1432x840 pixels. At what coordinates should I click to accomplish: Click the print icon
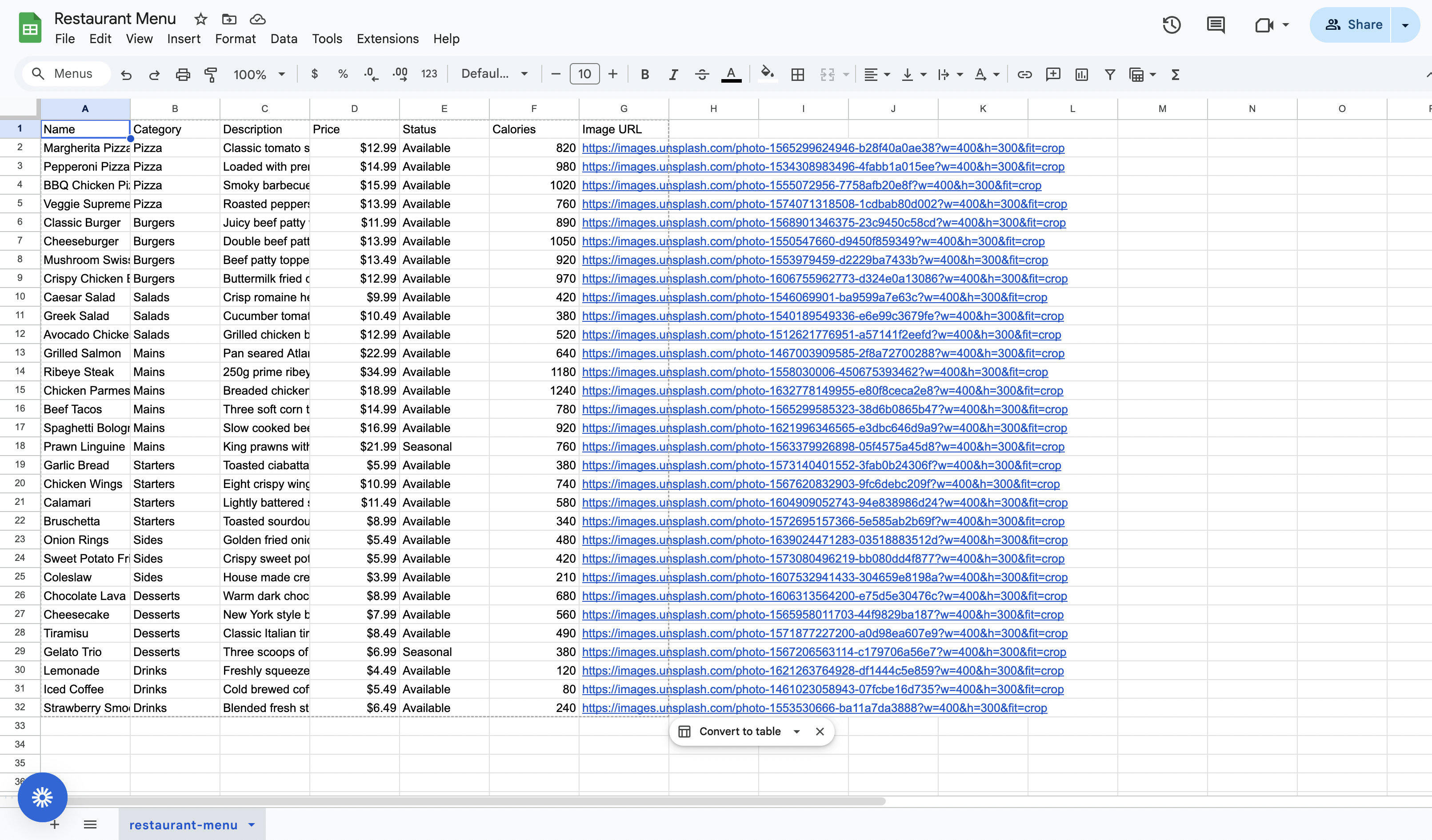(182, 75)
